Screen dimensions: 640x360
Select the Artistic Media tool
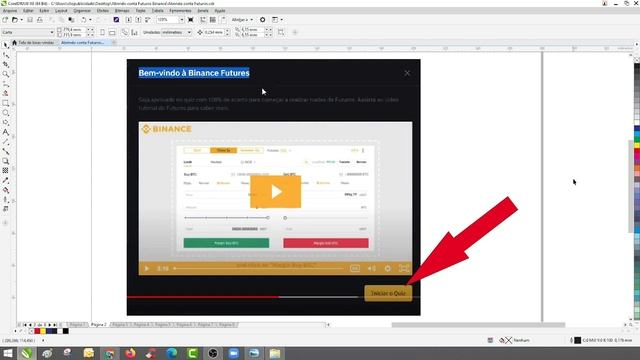(x=6, y=93)
